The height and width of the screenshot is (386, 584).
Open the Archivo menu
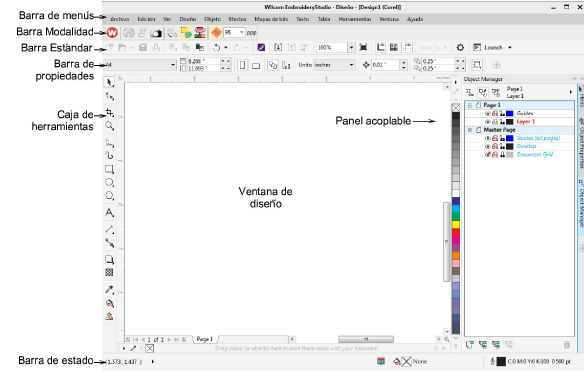click(x=120, y=19)
